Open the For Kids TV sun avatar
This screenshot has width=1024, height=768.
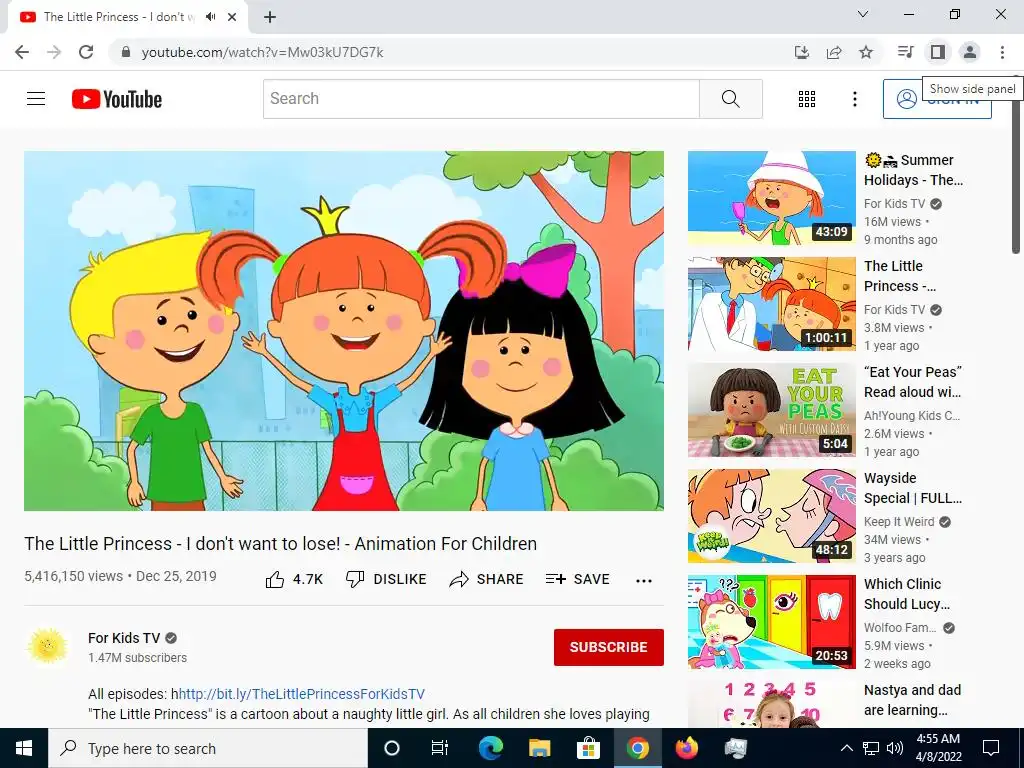point(47,647)
